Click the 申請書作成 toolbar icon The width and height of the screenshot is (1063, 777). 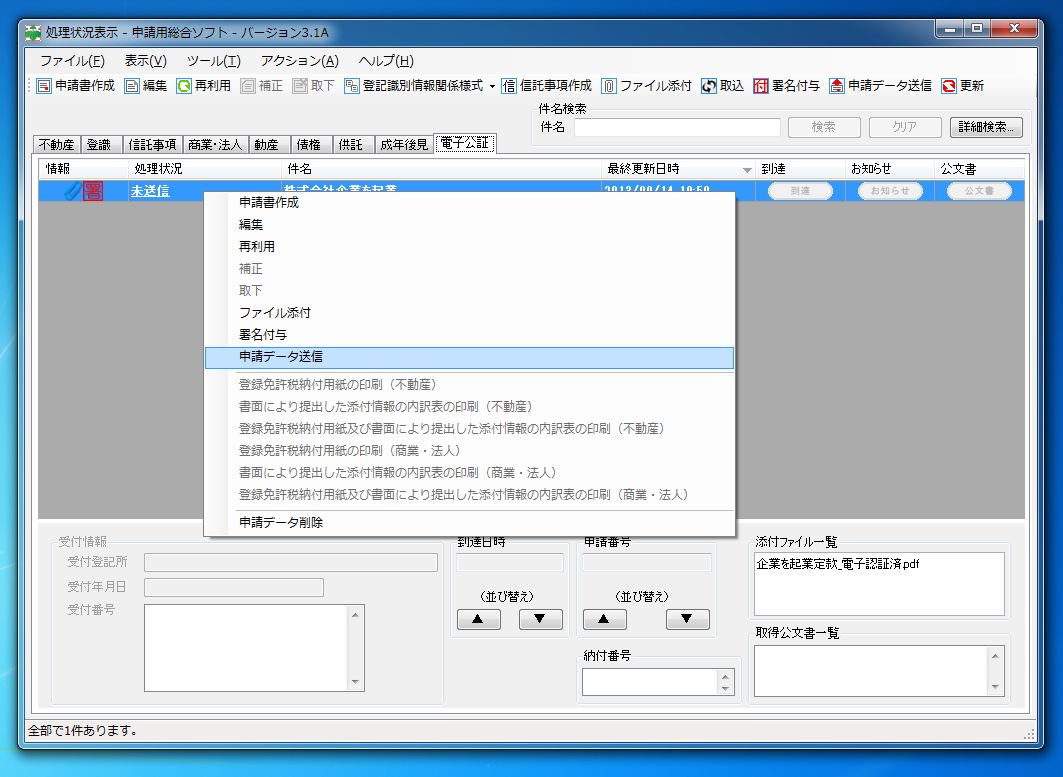pyautogui.click(x=44, y=86)
